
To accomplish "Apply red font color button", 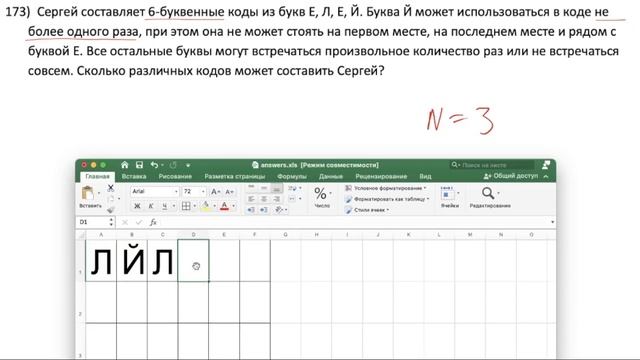I will 224,206.
